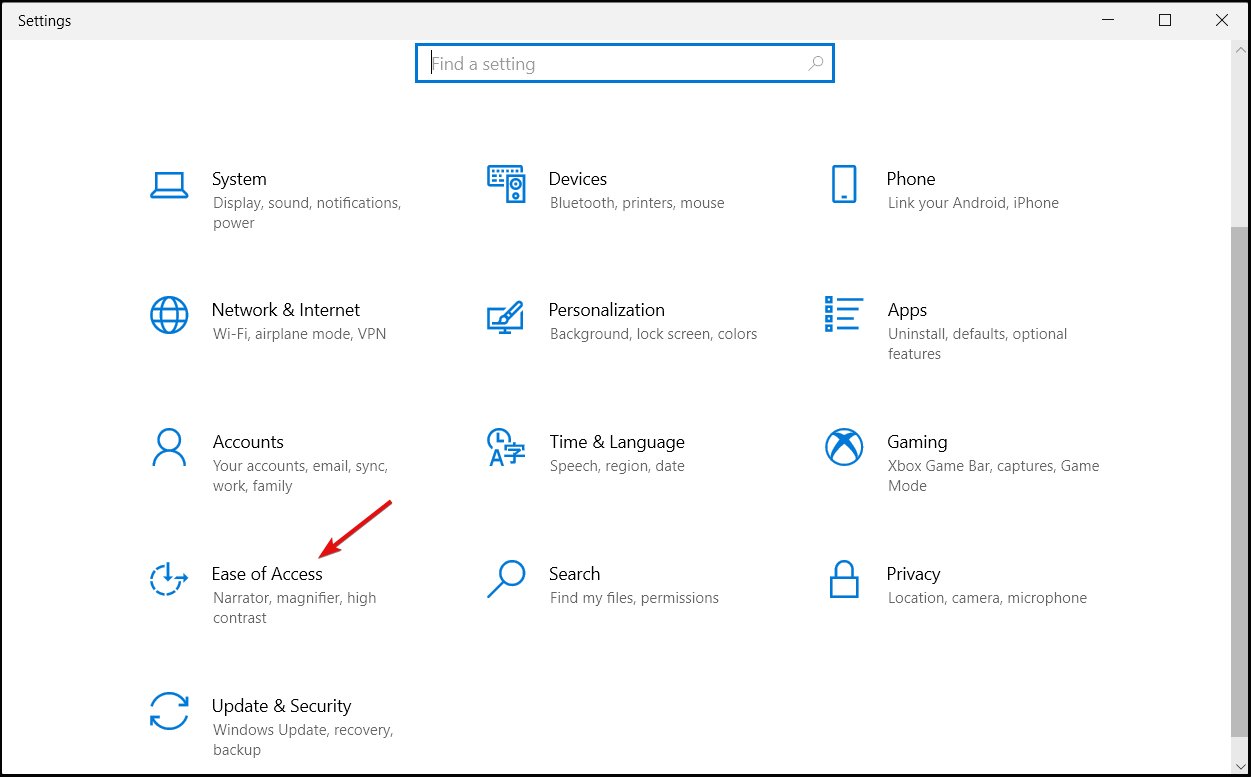Screen dimensions: 1251x777
Task: Click the Gaming Xbox icon
Action: (x=844, y=447)
